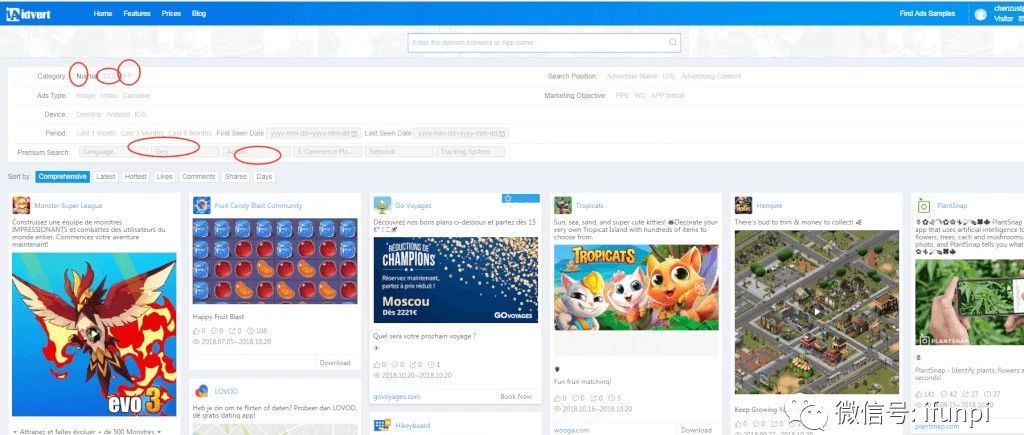Open First Seen Date range picker
Screen dimensions: 1024x435
[313, 133]
